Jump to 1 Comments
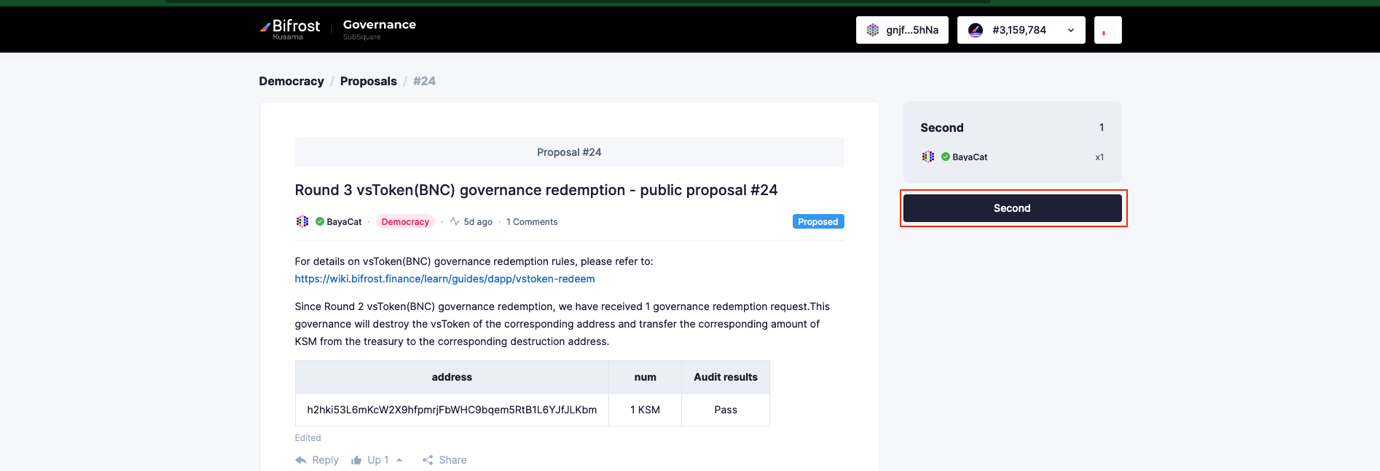1380x471 pixels. coord(532,222)
